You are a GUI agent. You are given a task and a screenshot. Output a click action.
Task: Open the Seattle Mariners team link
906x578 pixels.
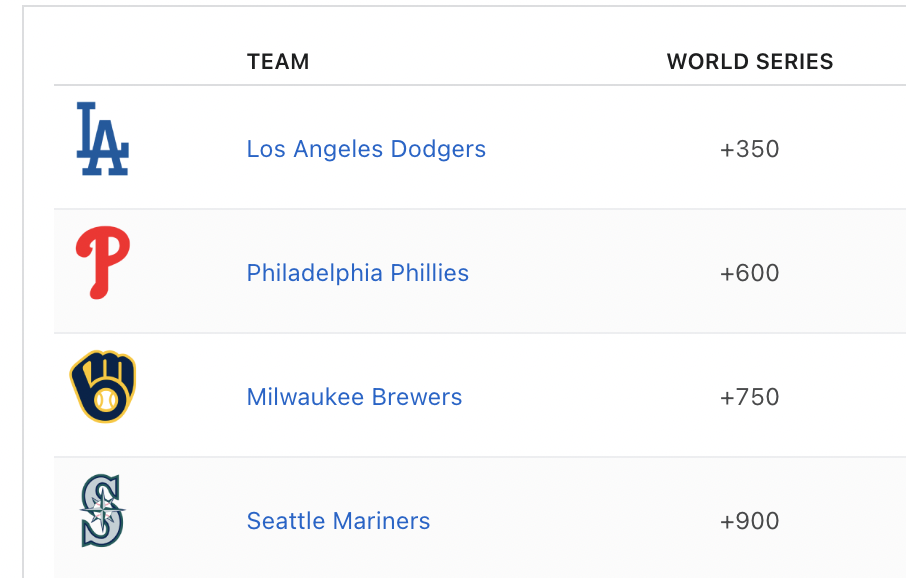coord(338,521)
